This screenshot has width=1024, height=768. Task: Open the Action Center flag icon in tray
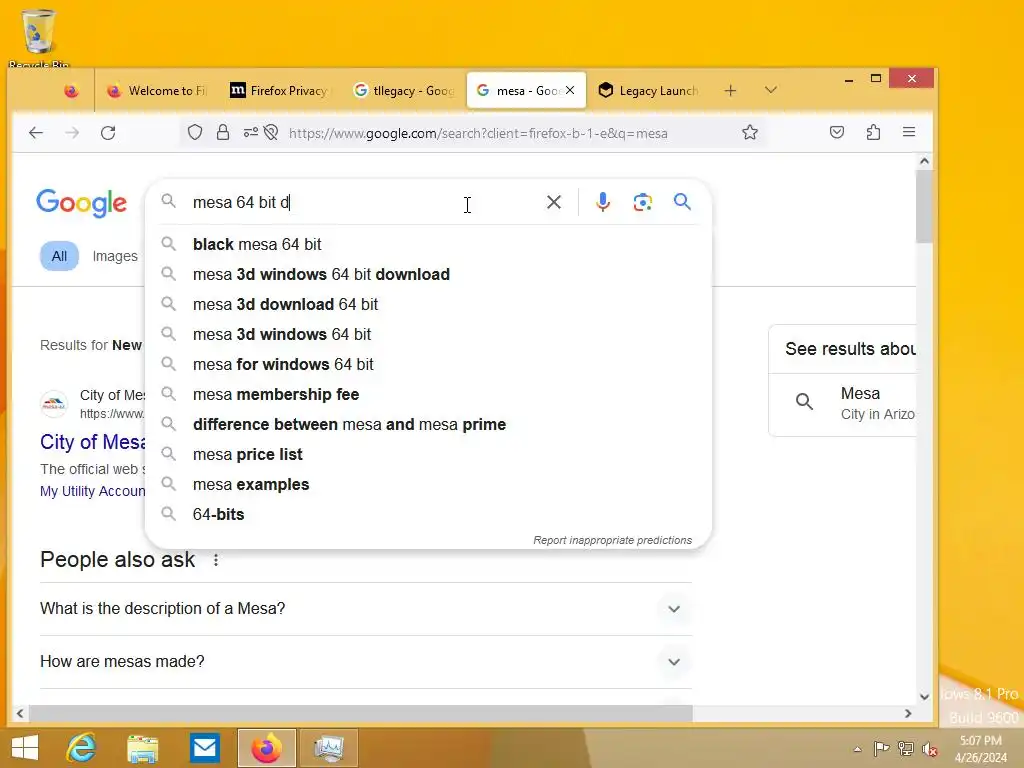coord(881,748)
